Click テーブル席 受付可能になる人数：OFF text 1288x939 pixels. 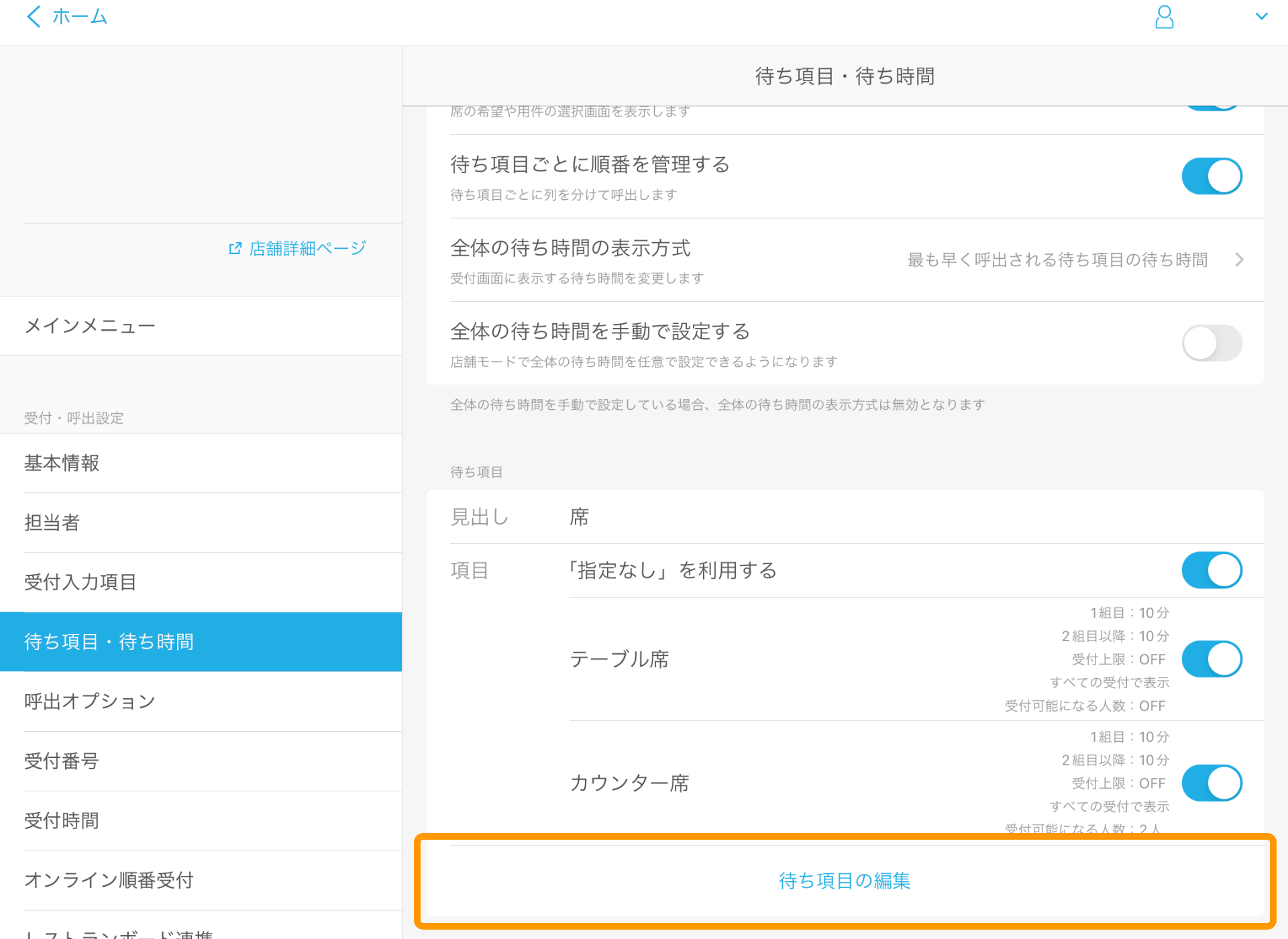click(x=1085, y=706)
